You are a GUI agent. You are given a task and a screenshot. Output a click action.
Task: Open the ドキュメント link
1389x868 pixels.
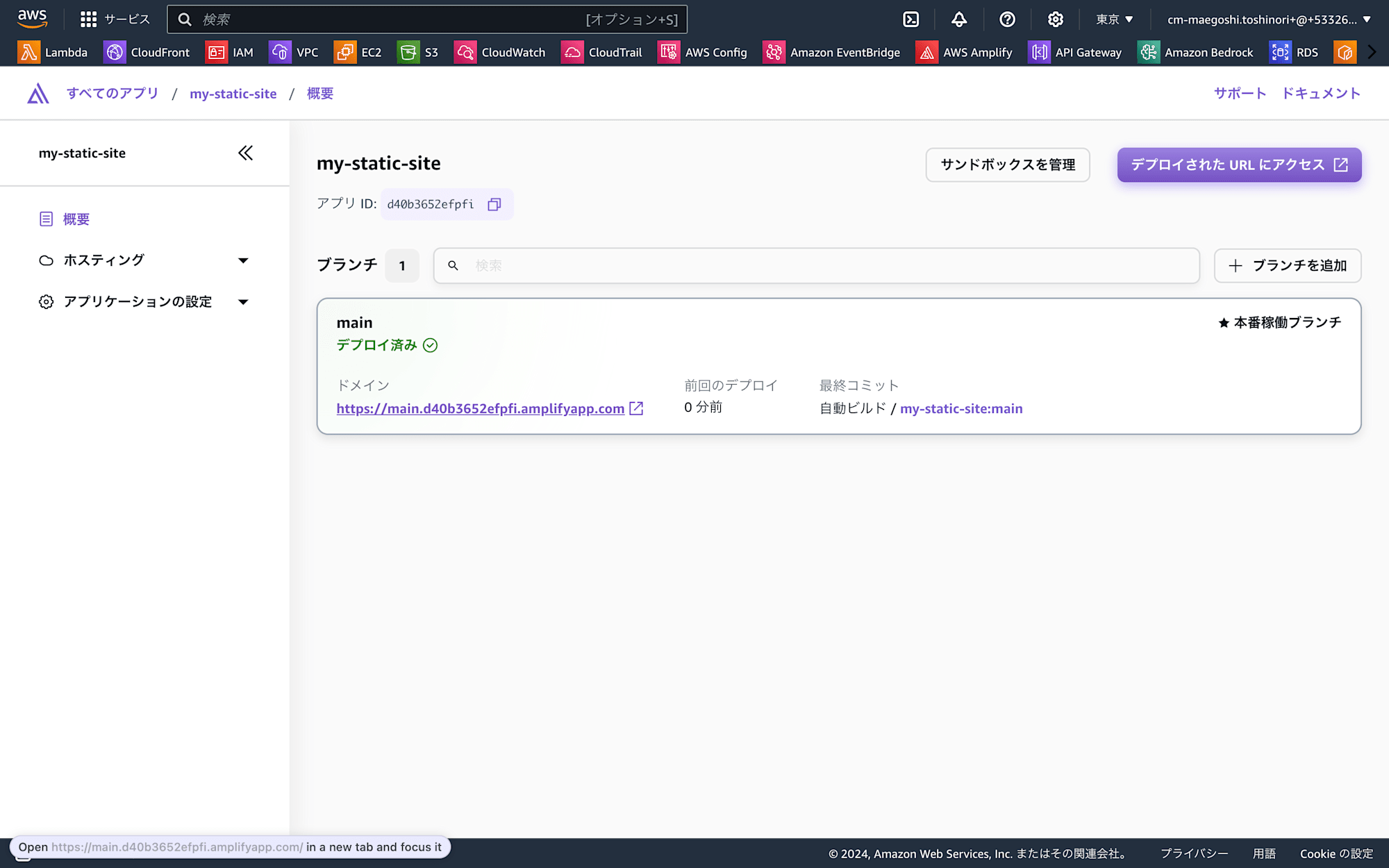click(1320, 93)
